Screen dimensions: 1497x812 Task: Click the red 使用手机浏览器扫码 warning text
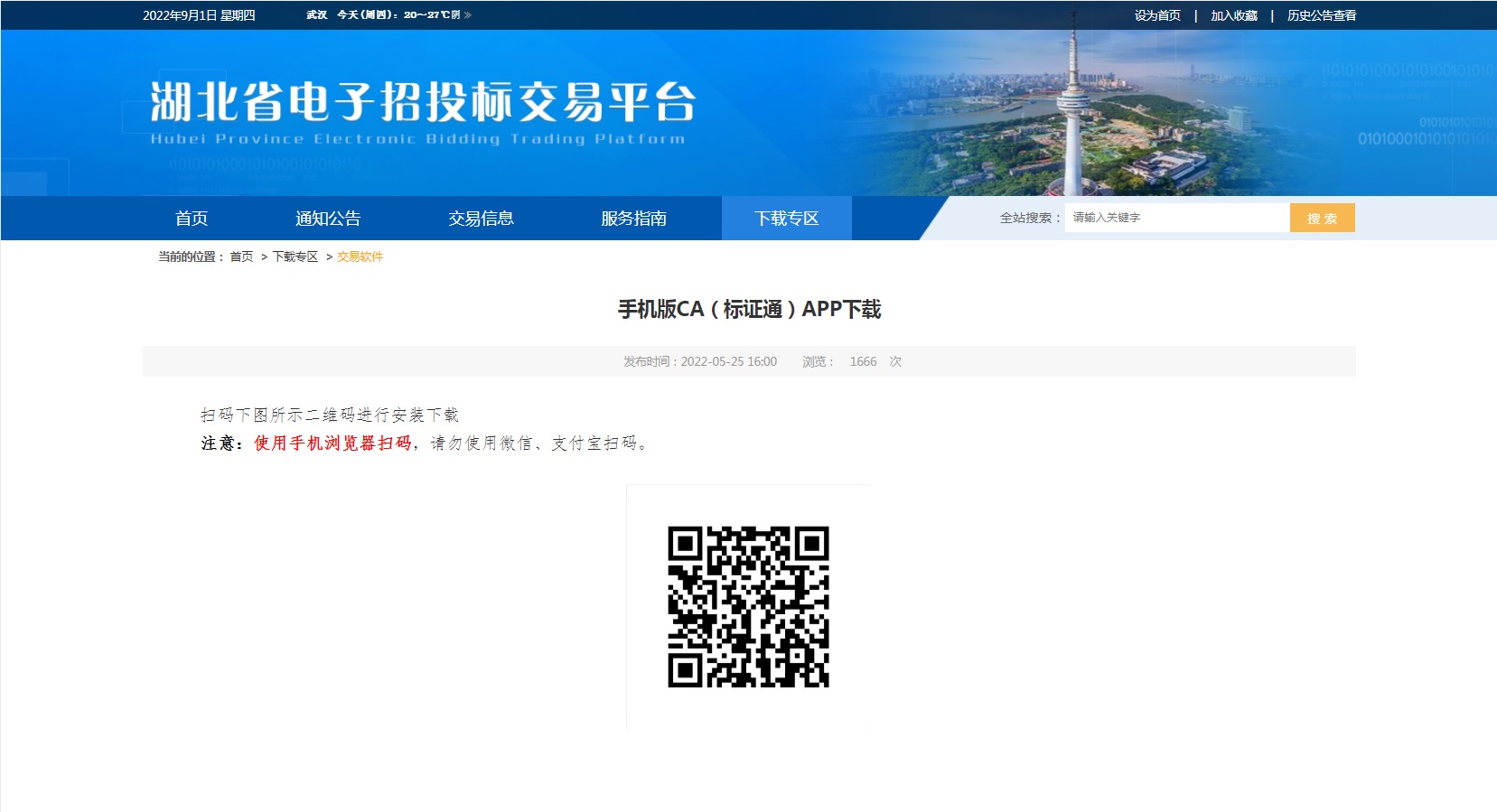point(332,443)
